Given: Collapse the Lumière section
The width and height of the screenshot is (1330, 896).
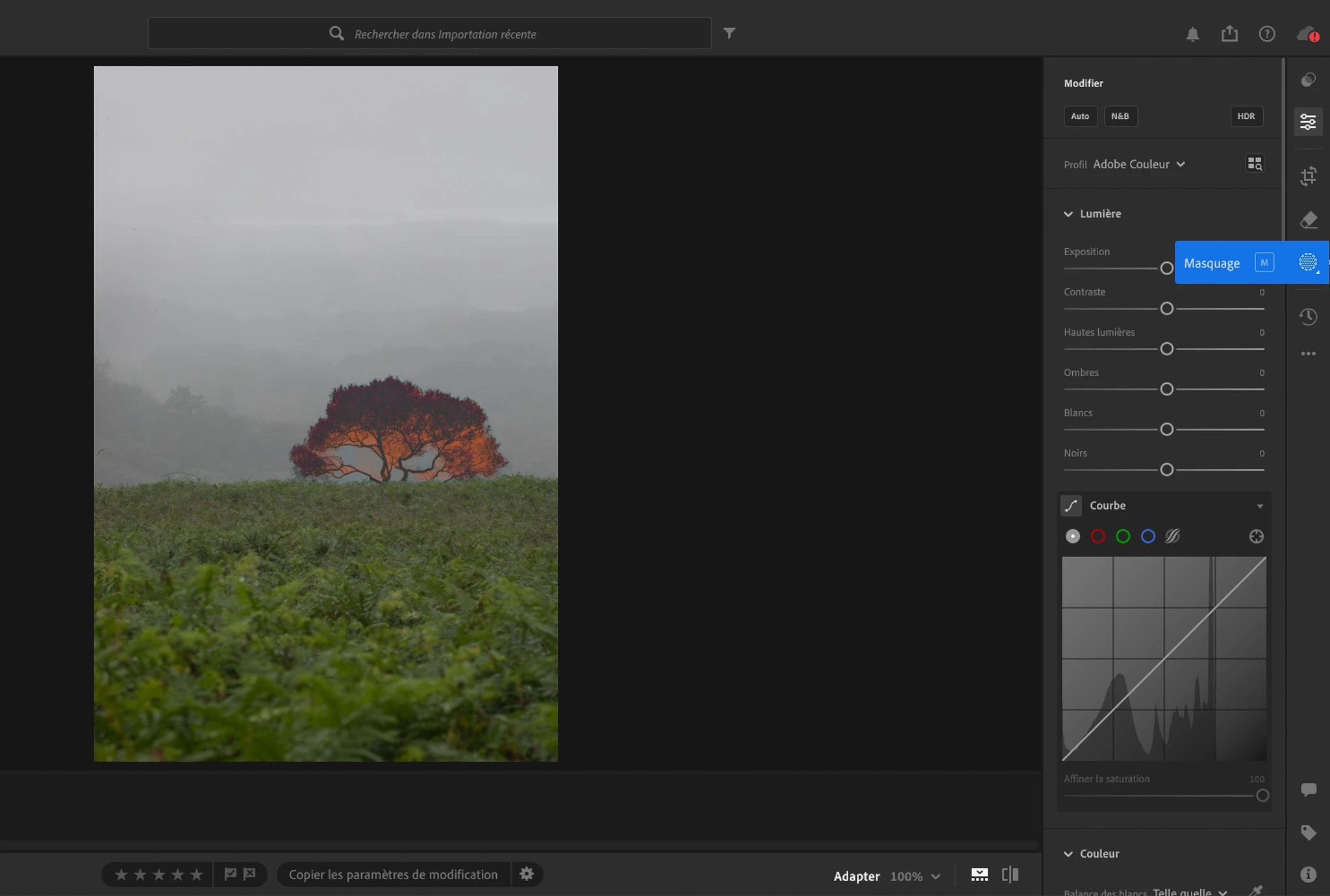Looking at the screenshot, I should pos(1068,214).
